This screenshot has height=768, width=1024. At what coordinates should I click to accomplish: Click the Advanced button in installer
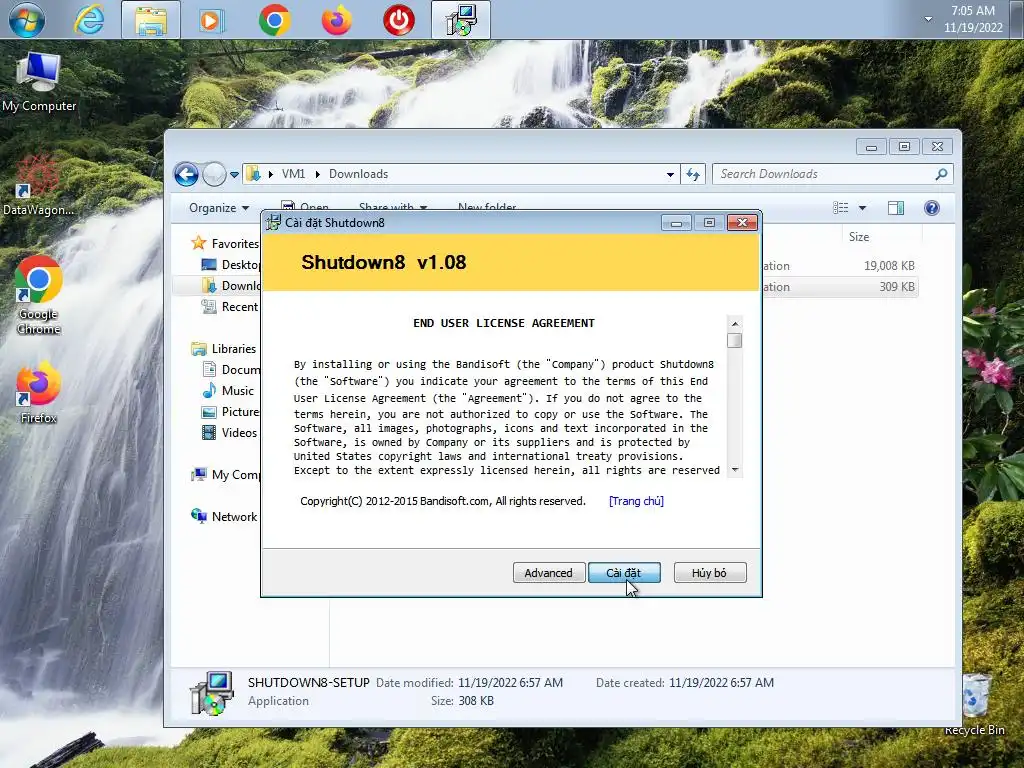(x=549, y=573)
